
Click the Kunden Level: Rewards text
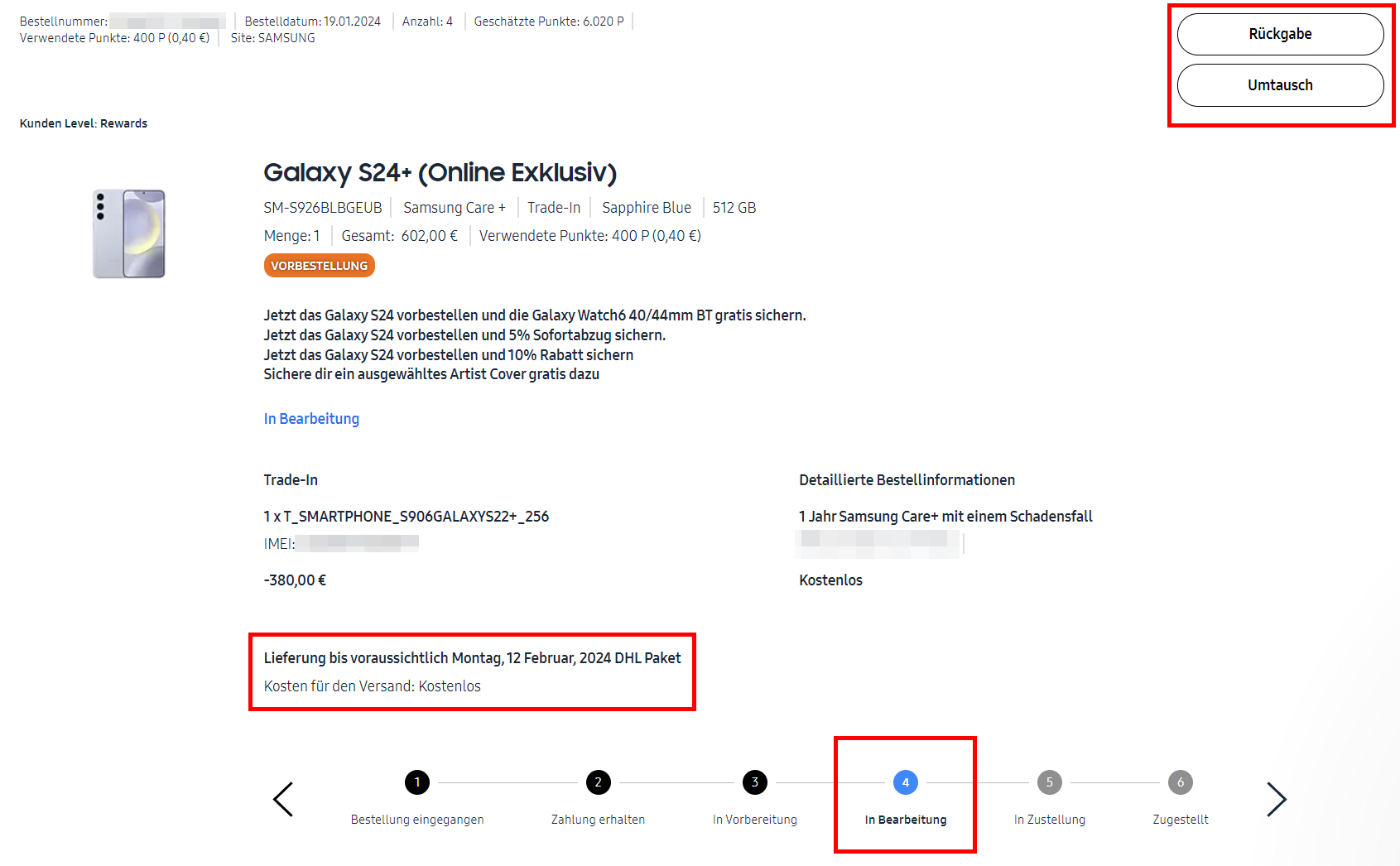coord(84,123)
